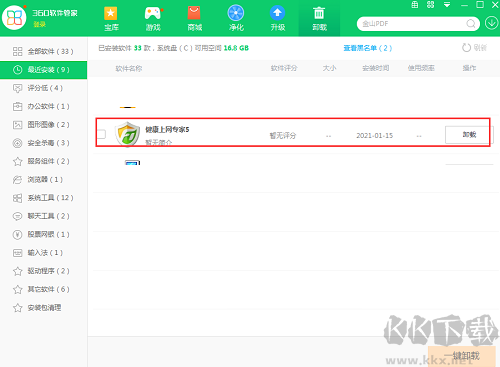
Task: Tick the checkbox for 健康上网专家5
Action: 102,134
